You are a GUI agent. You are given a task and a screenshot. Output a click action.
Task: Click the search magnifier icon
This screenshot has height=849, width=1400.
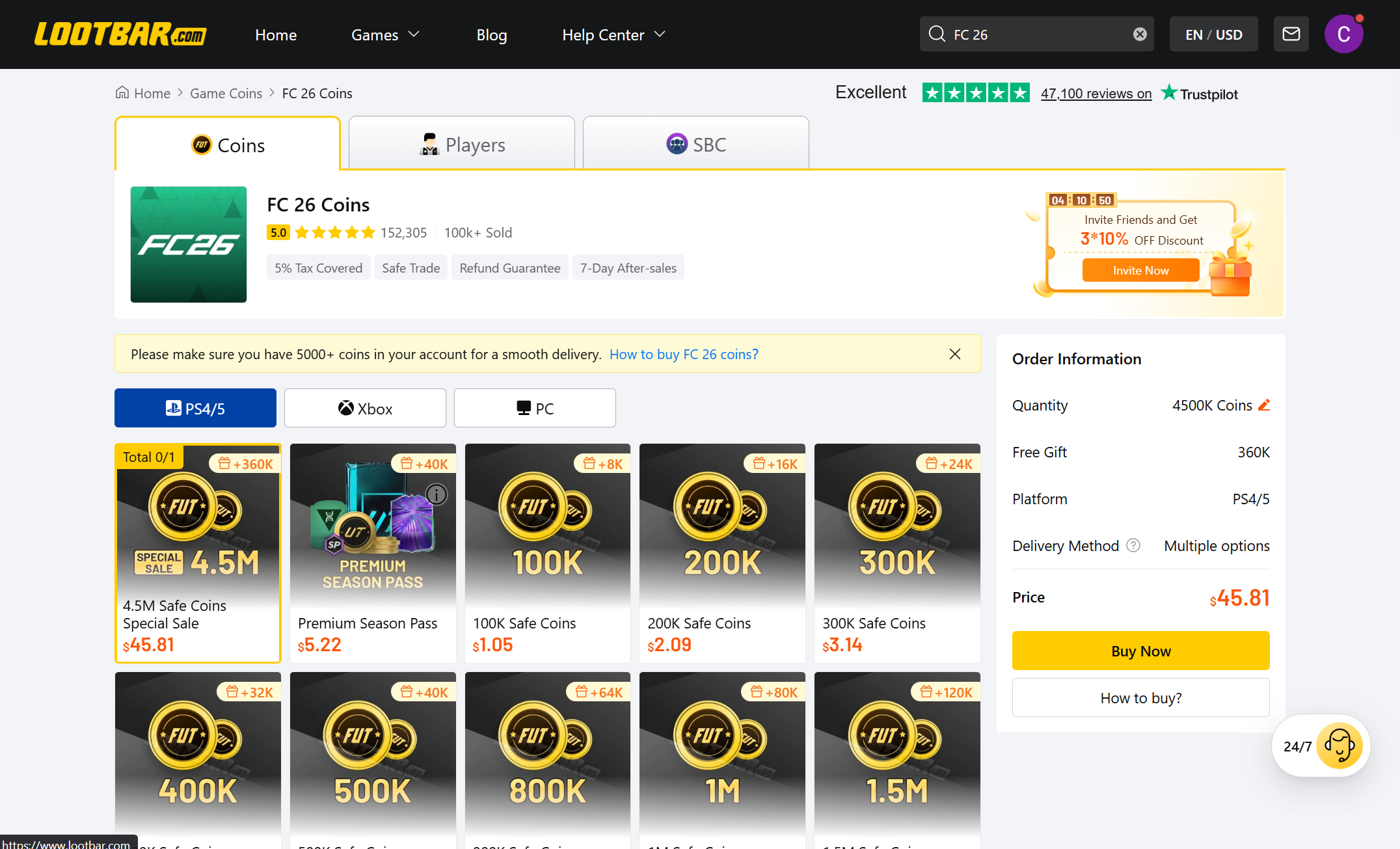(x=937, y=34)
